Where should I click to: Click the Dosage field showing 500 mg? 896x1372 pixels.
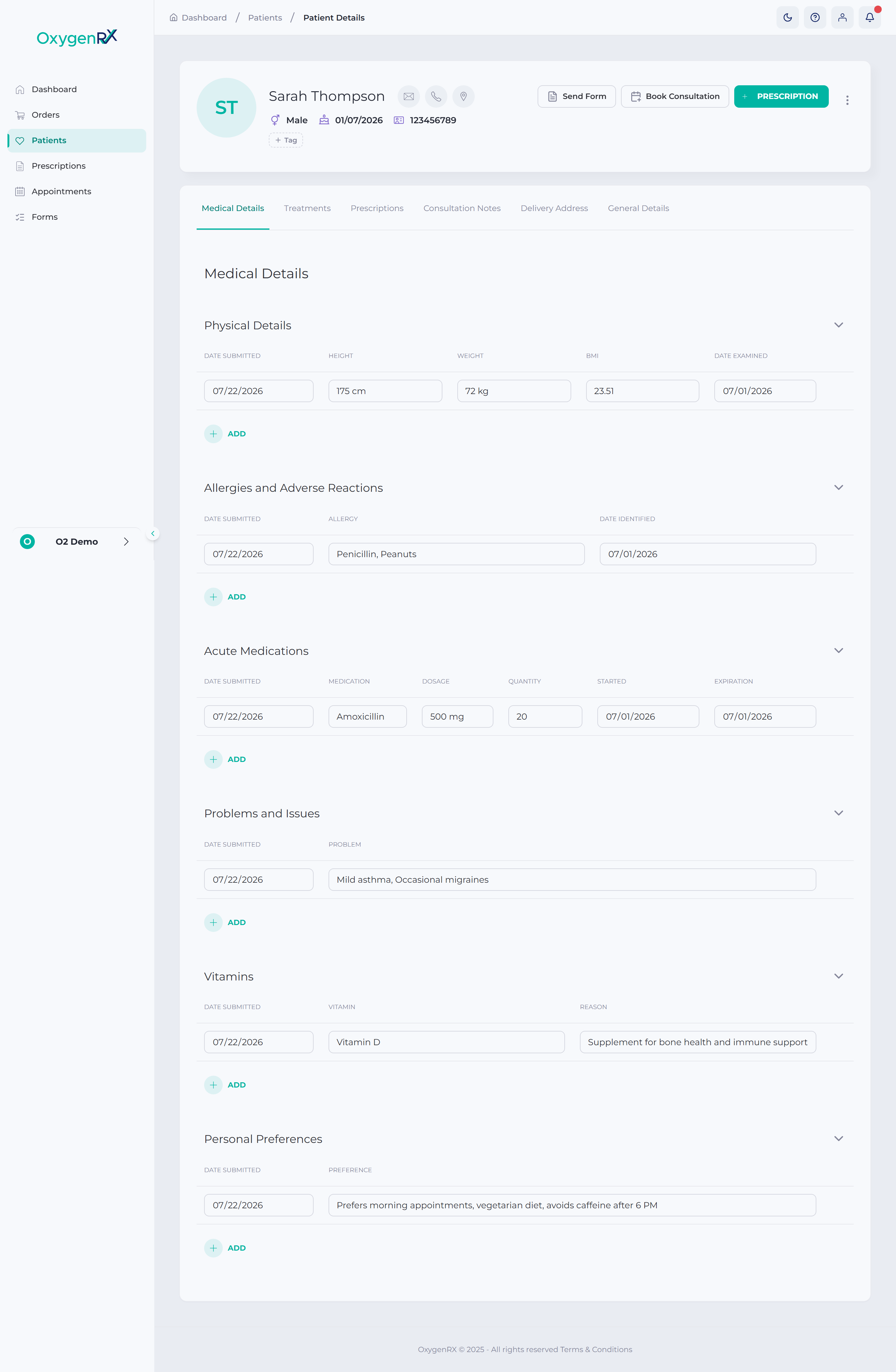tap(458, 717)
